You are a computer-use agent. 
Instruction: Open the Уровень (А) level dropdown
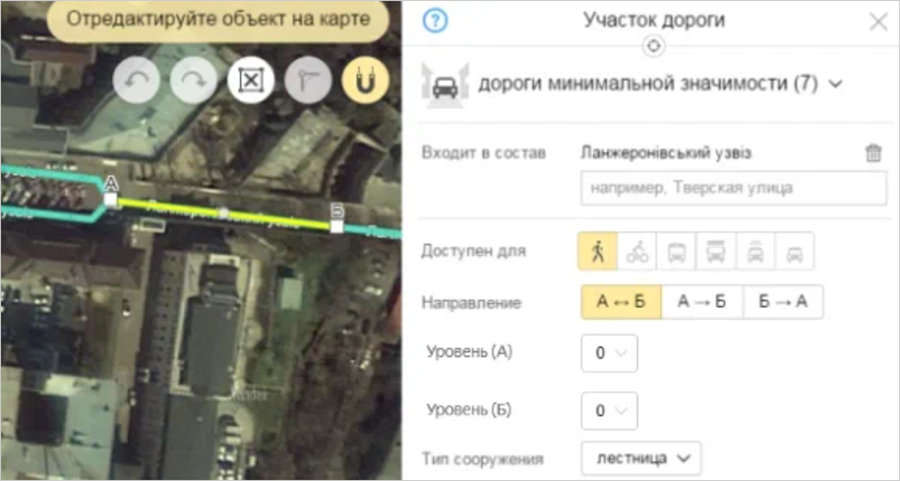(x=609, y=353)
